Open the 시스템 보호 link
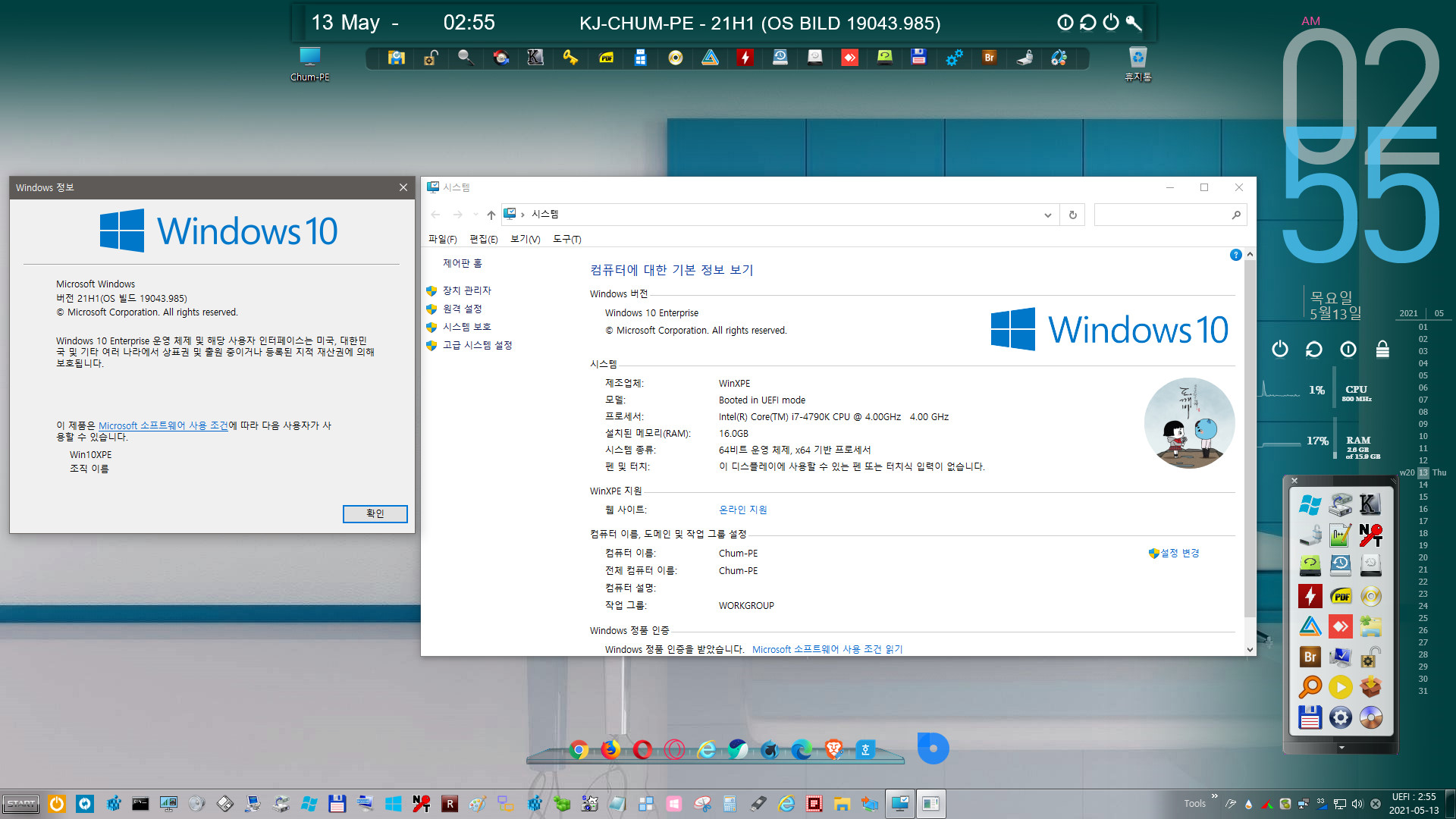 (466, 327)
